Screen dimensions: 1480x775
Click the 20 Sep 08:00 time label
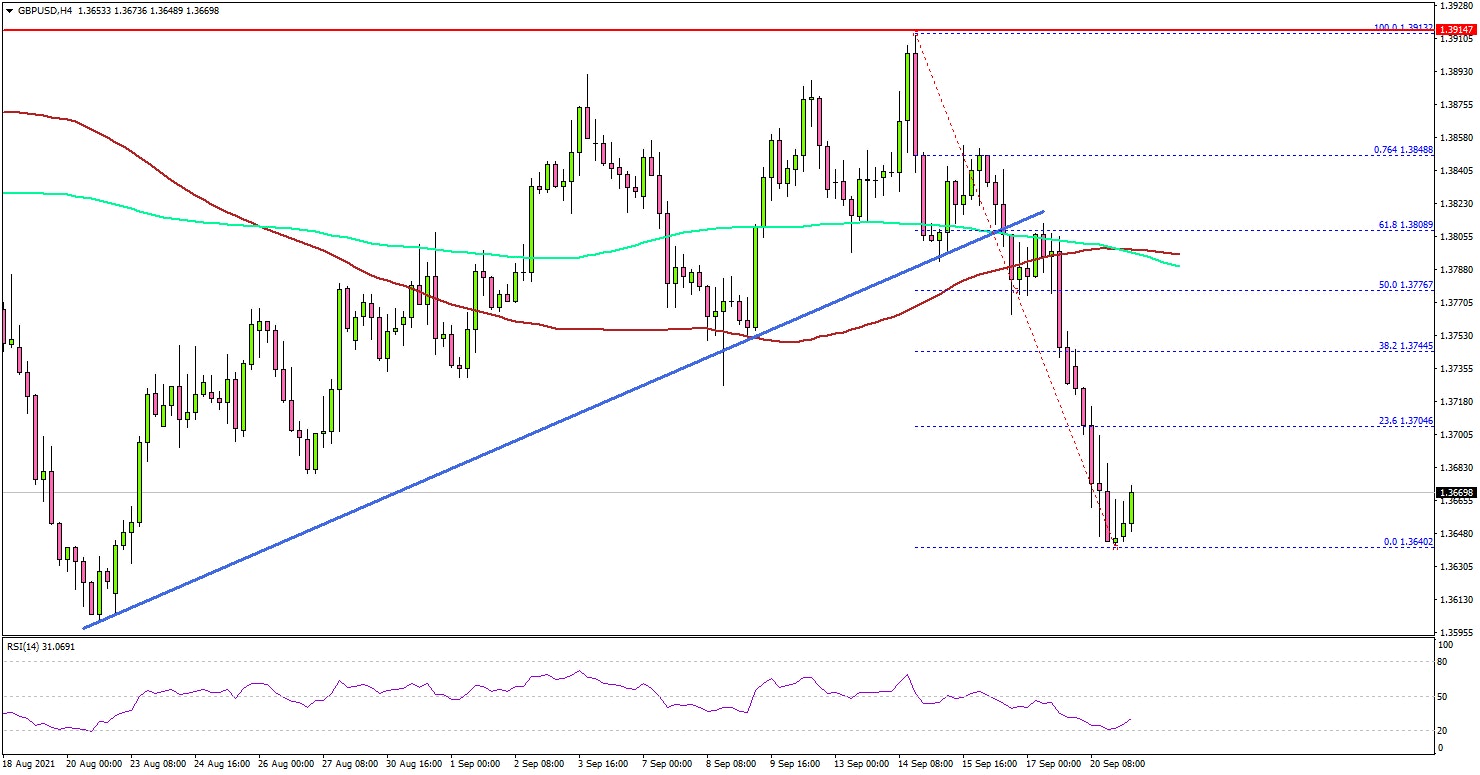[1117, 763]
